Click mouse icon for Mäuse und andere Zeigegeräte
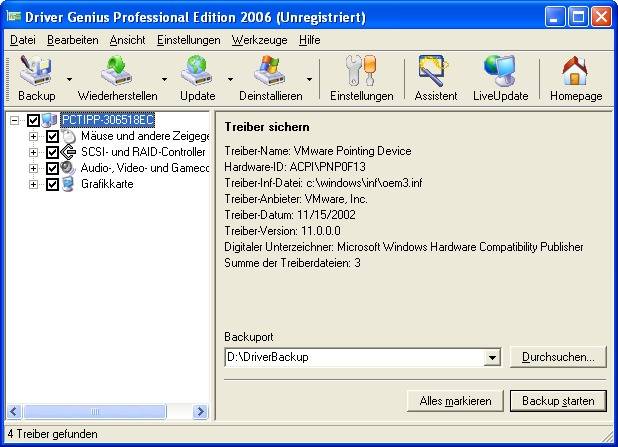 69,136
